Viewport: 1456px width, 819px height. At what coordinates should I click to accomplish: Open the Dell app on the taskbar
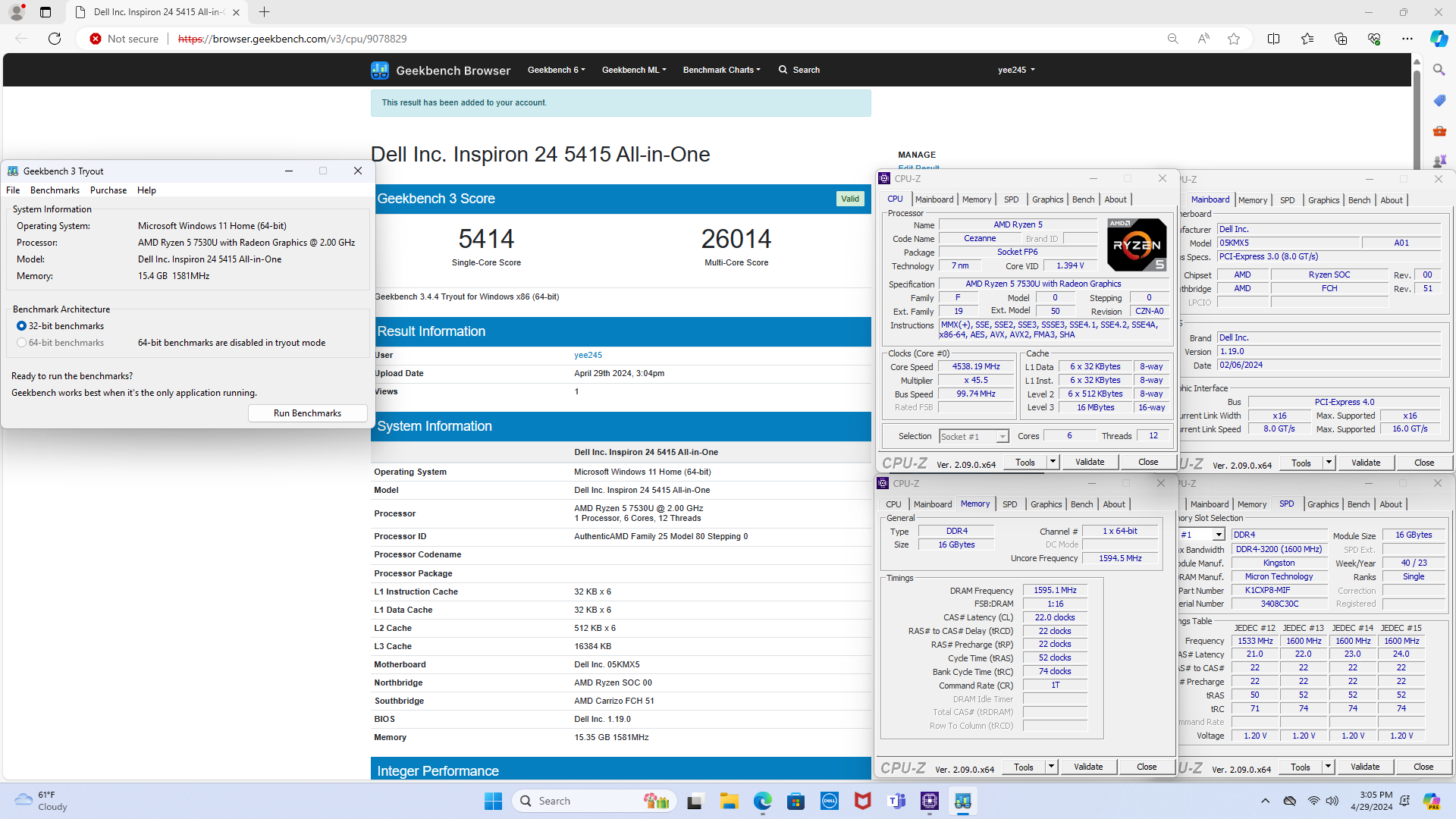tap(830, 801)
